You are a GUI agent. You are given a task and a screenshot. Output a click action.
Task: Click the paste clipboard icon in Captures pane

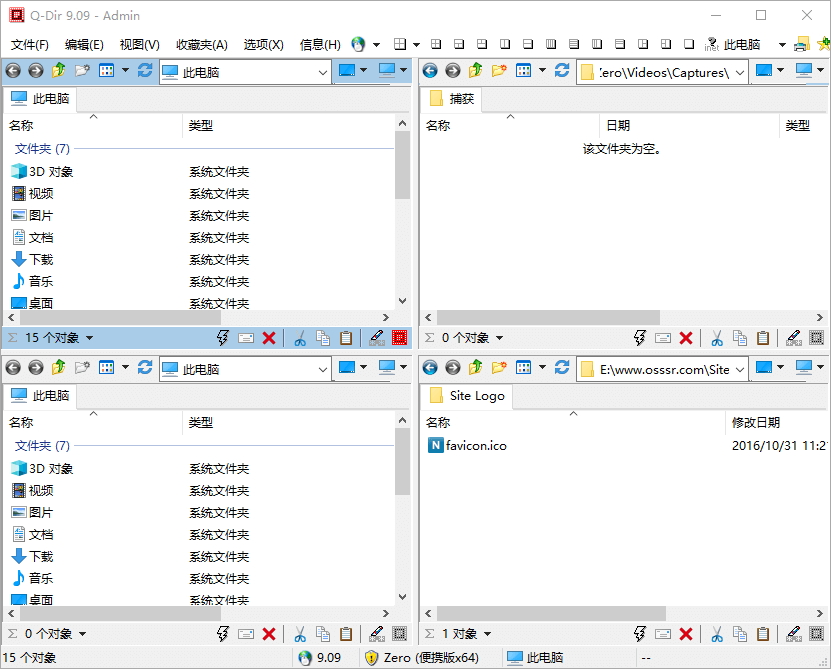tap(763, 338)
